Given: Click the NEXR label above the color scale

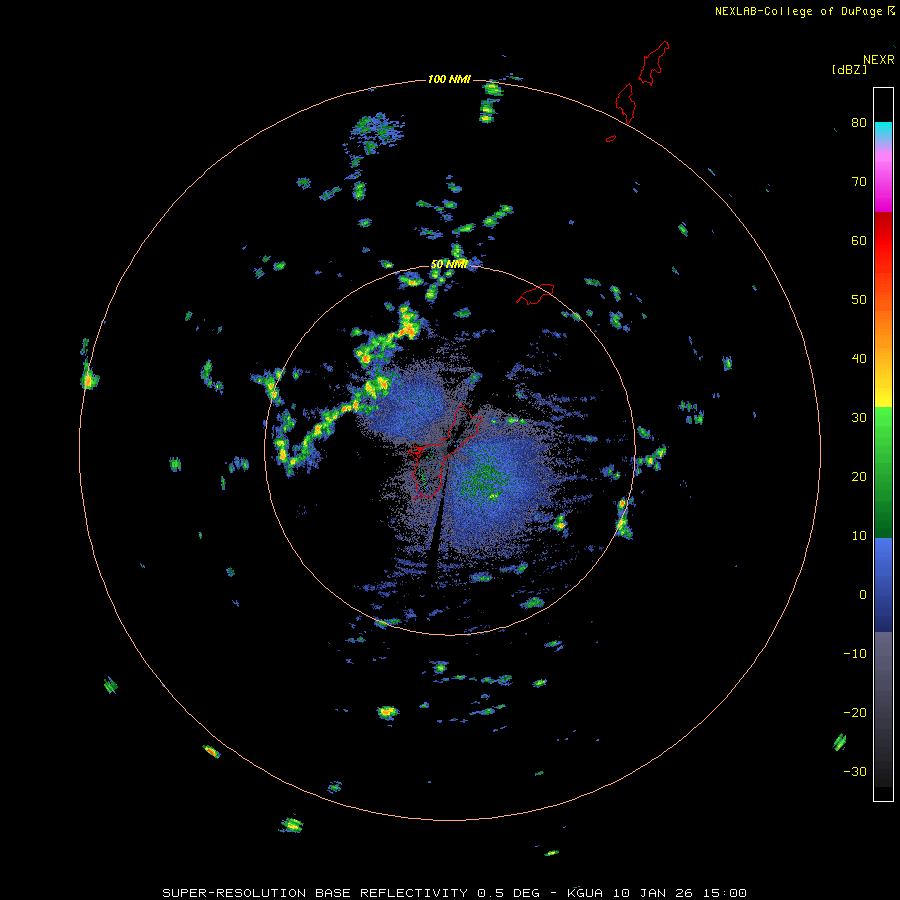Looking at the screenshot, I should (x=879, y=60).
